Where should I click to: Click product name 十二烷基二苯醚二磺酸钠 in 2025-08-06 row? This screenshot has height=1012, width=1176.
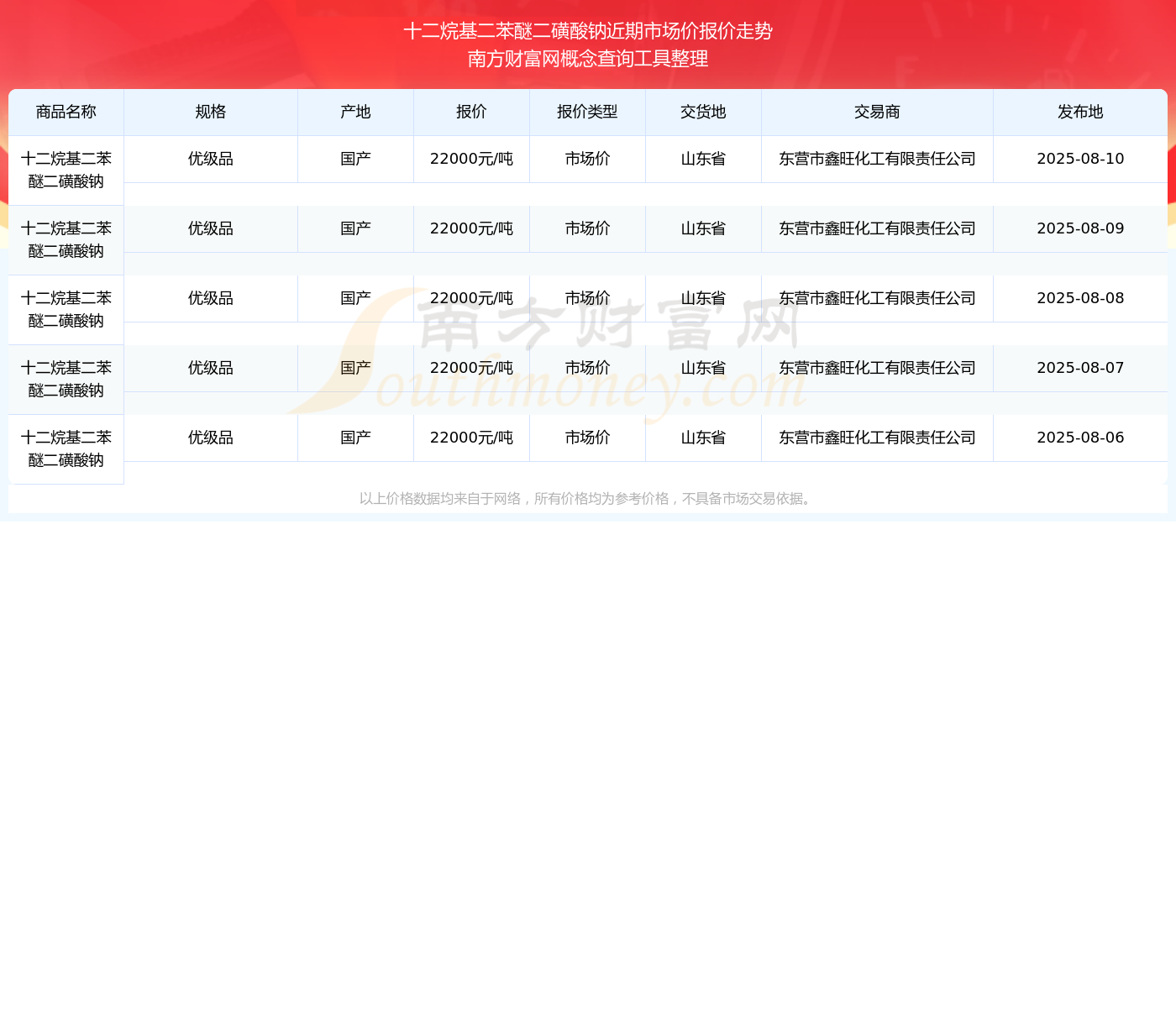tap(66, 449)
